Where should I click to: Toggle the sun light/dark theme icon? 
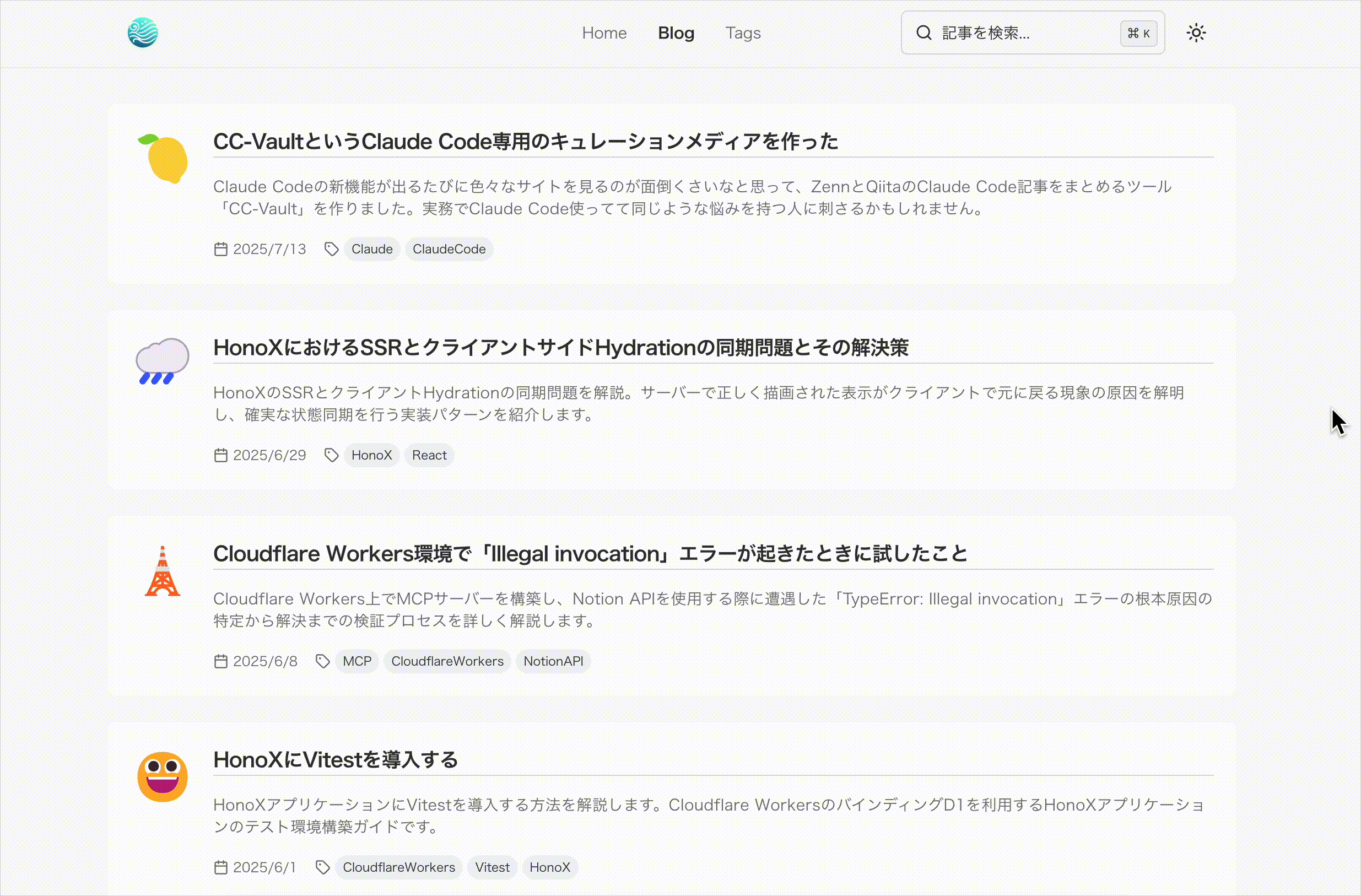(1196, 33)
